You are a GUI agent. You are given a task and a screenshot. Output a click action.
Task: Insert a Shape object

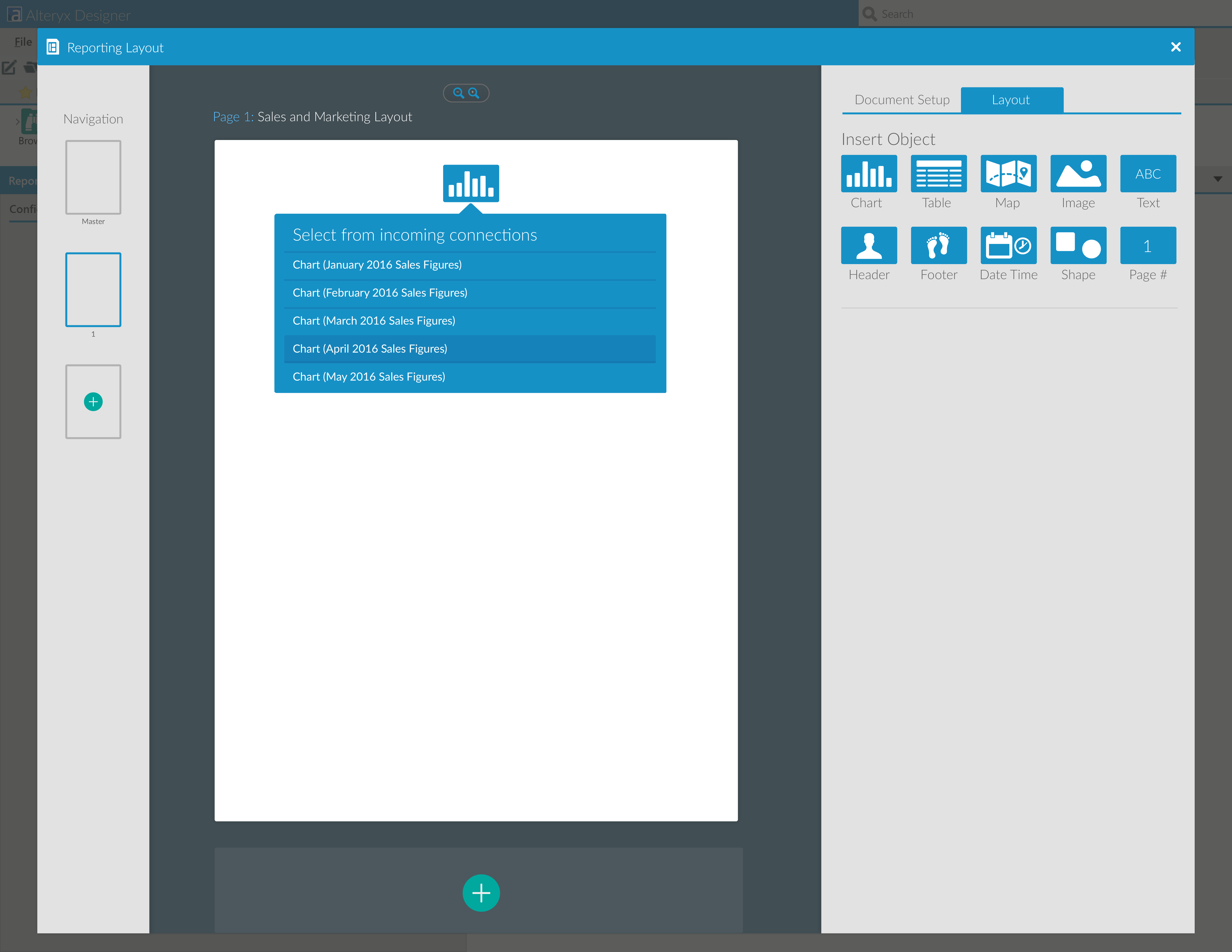pyautogui.click(x=1077, y=245)
